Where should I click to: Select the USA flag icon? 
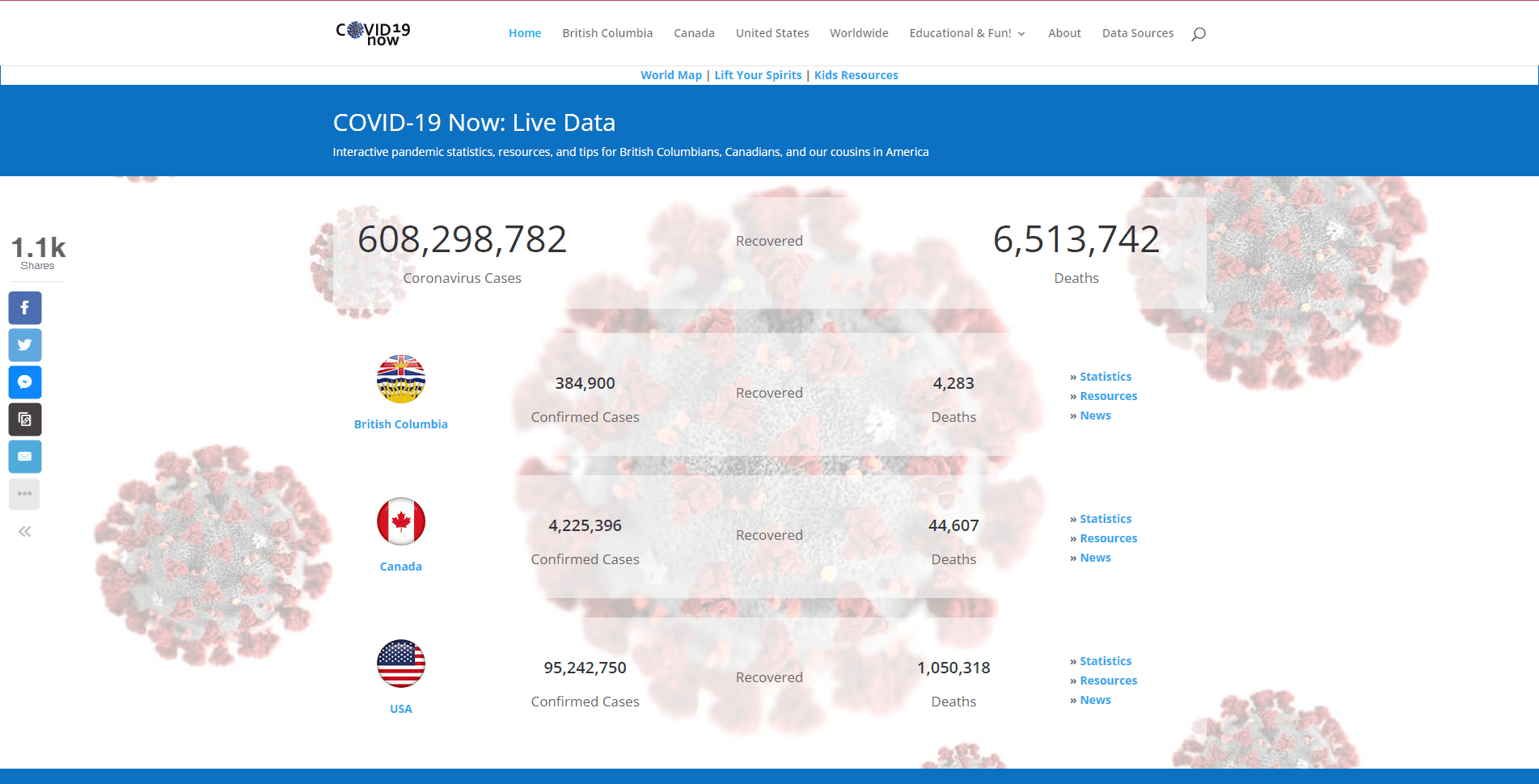(401, 664)
